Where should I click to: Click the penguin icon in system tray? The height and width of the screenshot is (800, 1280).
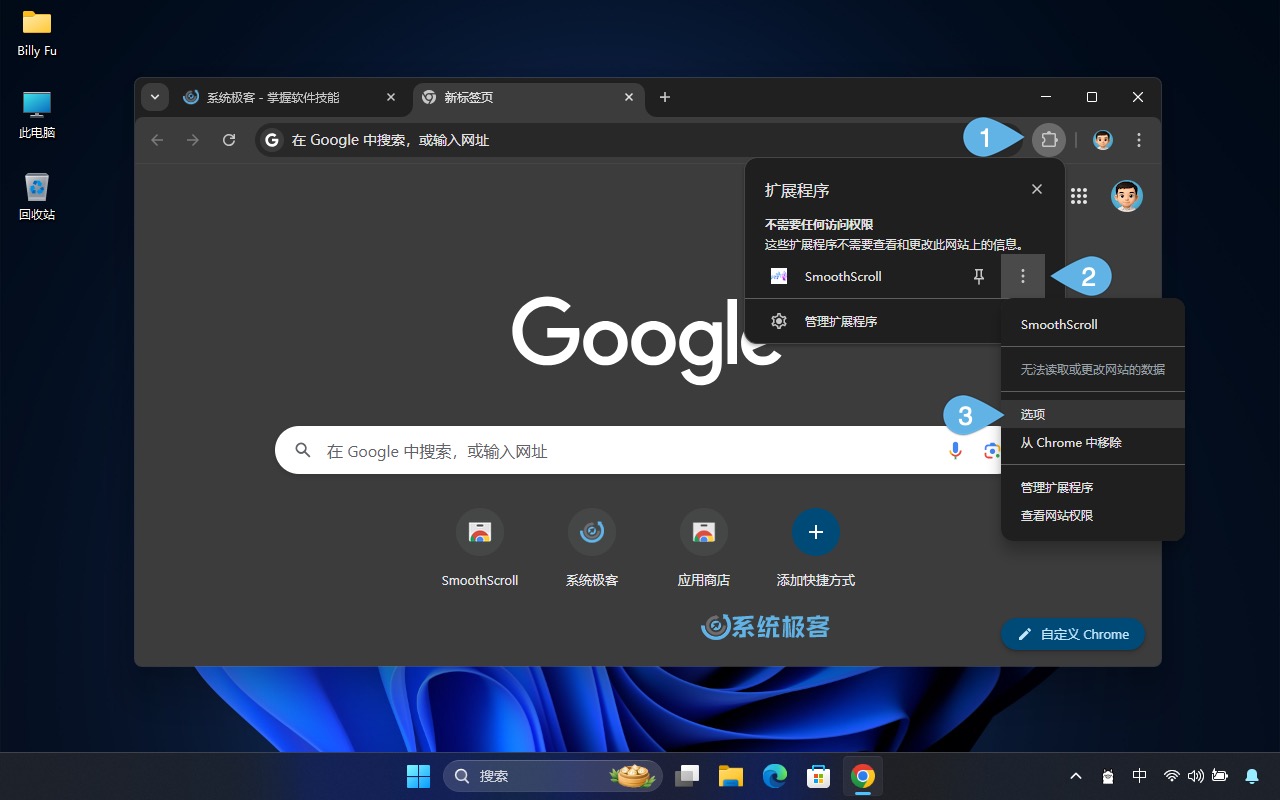click(x=1108, y=776)
